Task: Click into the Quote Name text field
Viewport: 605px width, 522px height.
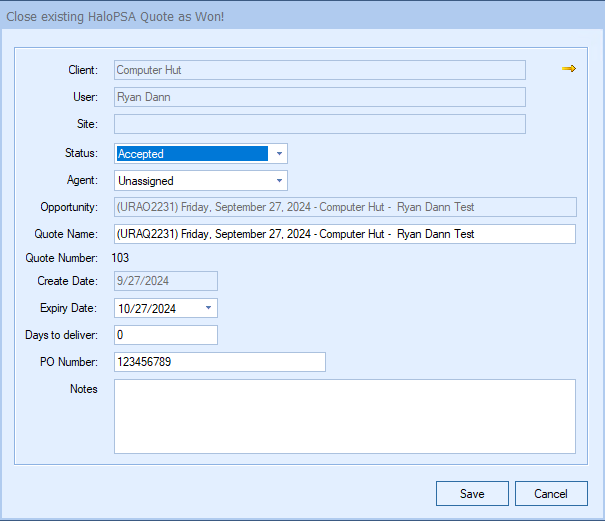Action: tap(344, 234)
